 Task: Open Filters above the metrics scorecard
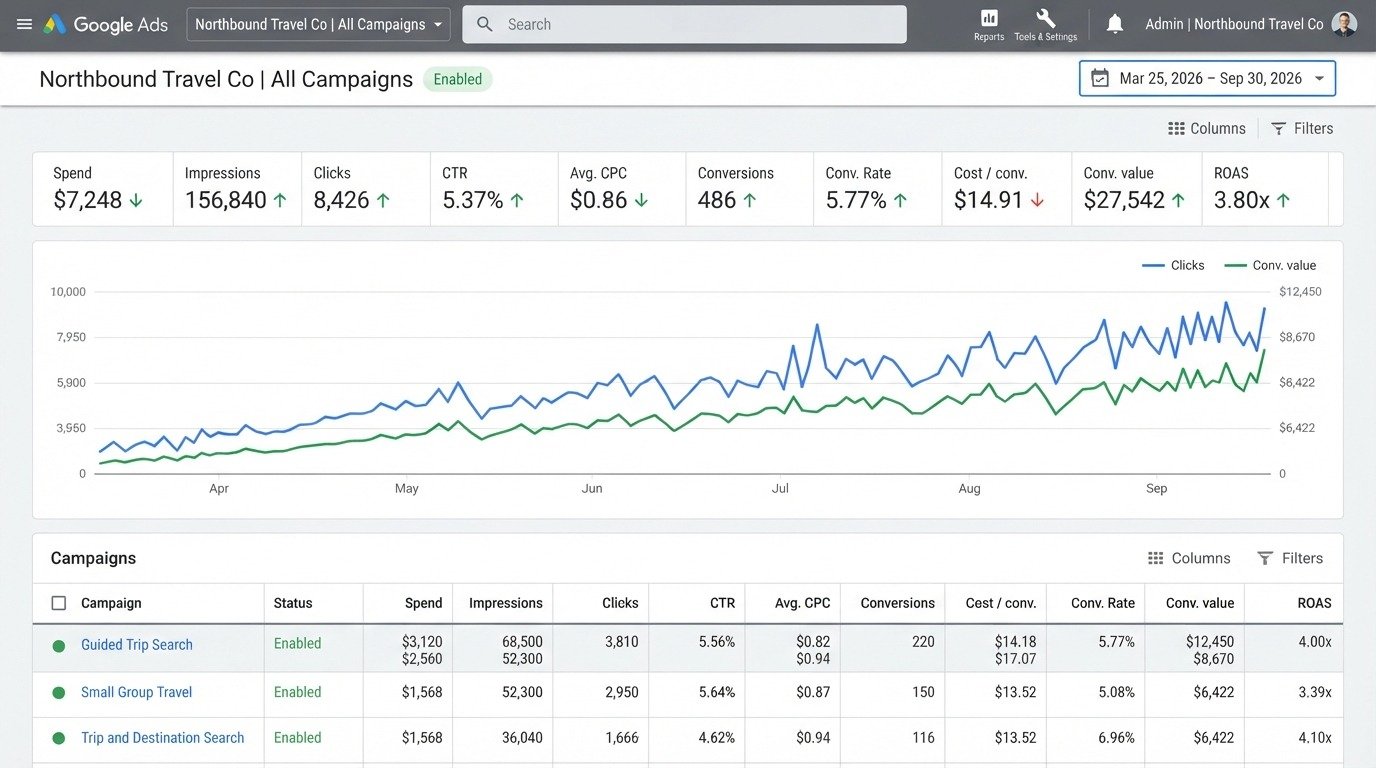pos(1302,128)
